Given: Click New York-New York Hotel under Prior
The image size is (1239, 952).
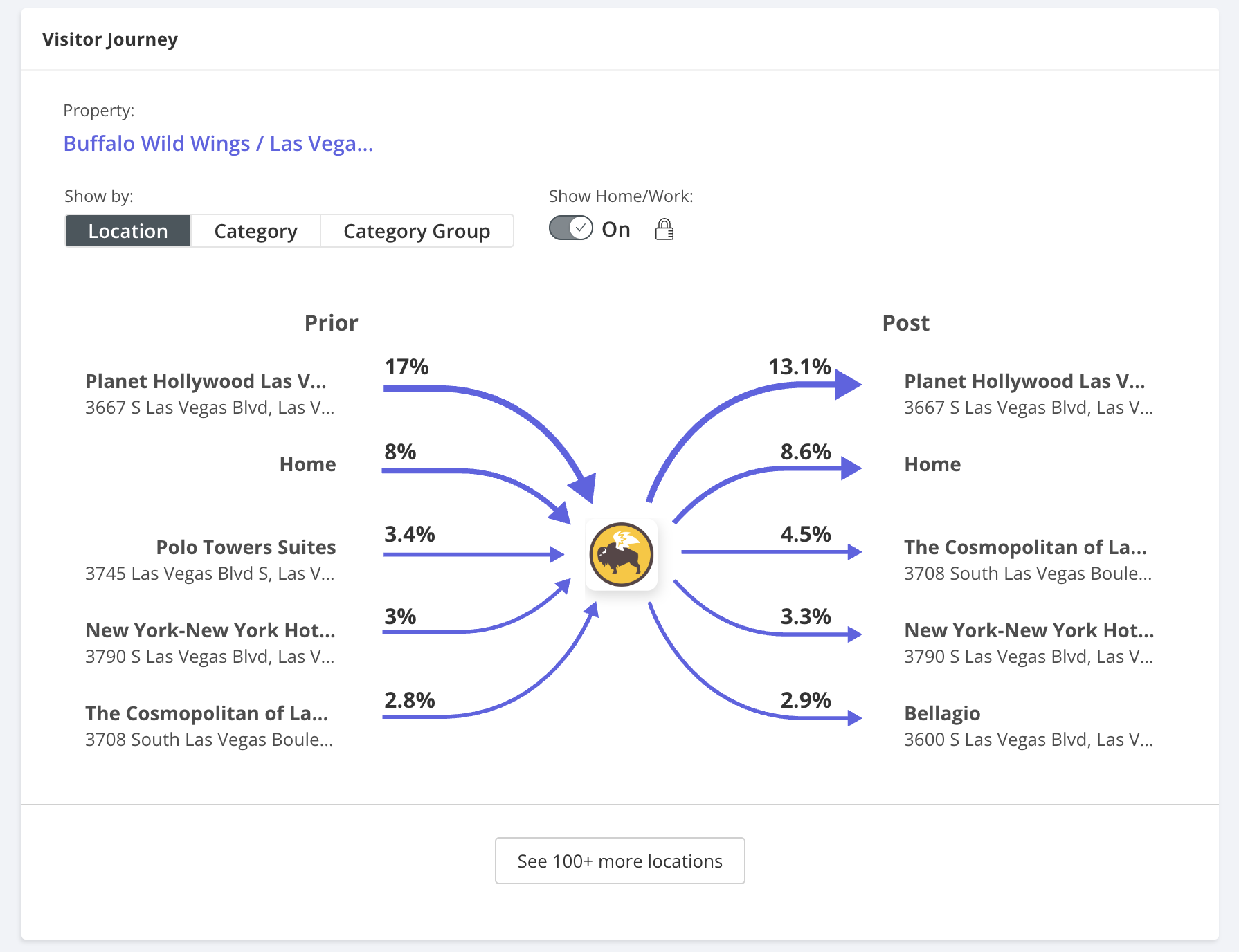Looking at the screenshot, I should [x=210, y=630].
